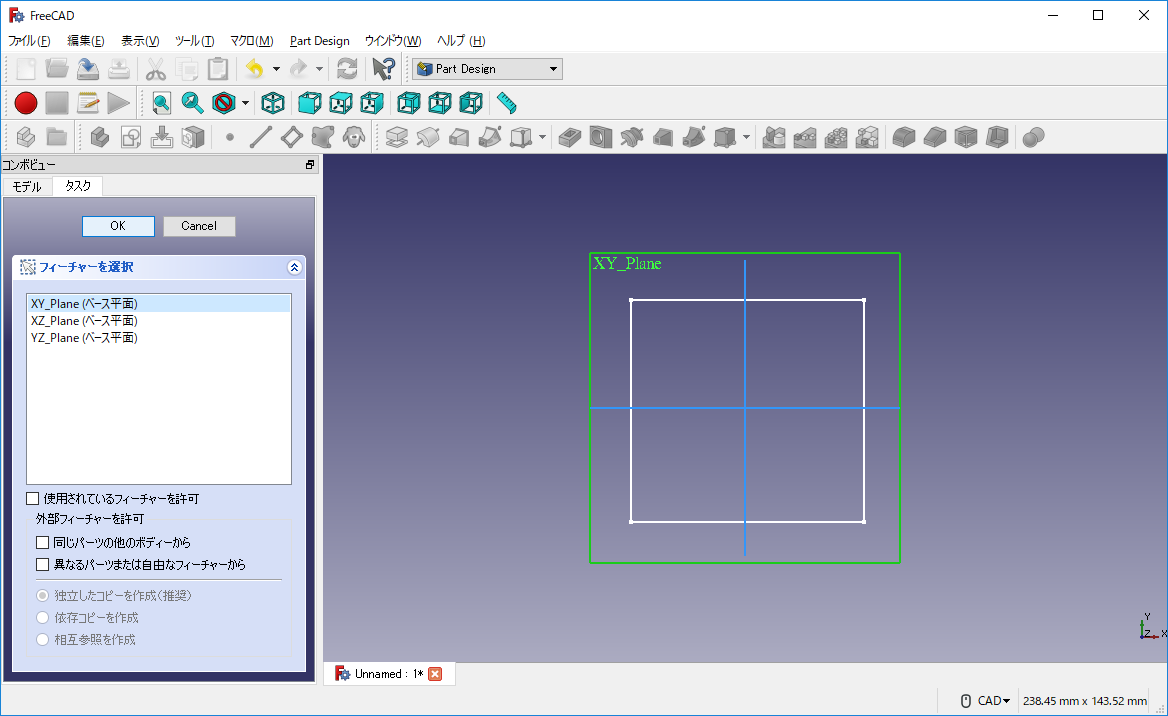
Task: Click the measure distance ruler icon
Action: (x=507, y=103)
